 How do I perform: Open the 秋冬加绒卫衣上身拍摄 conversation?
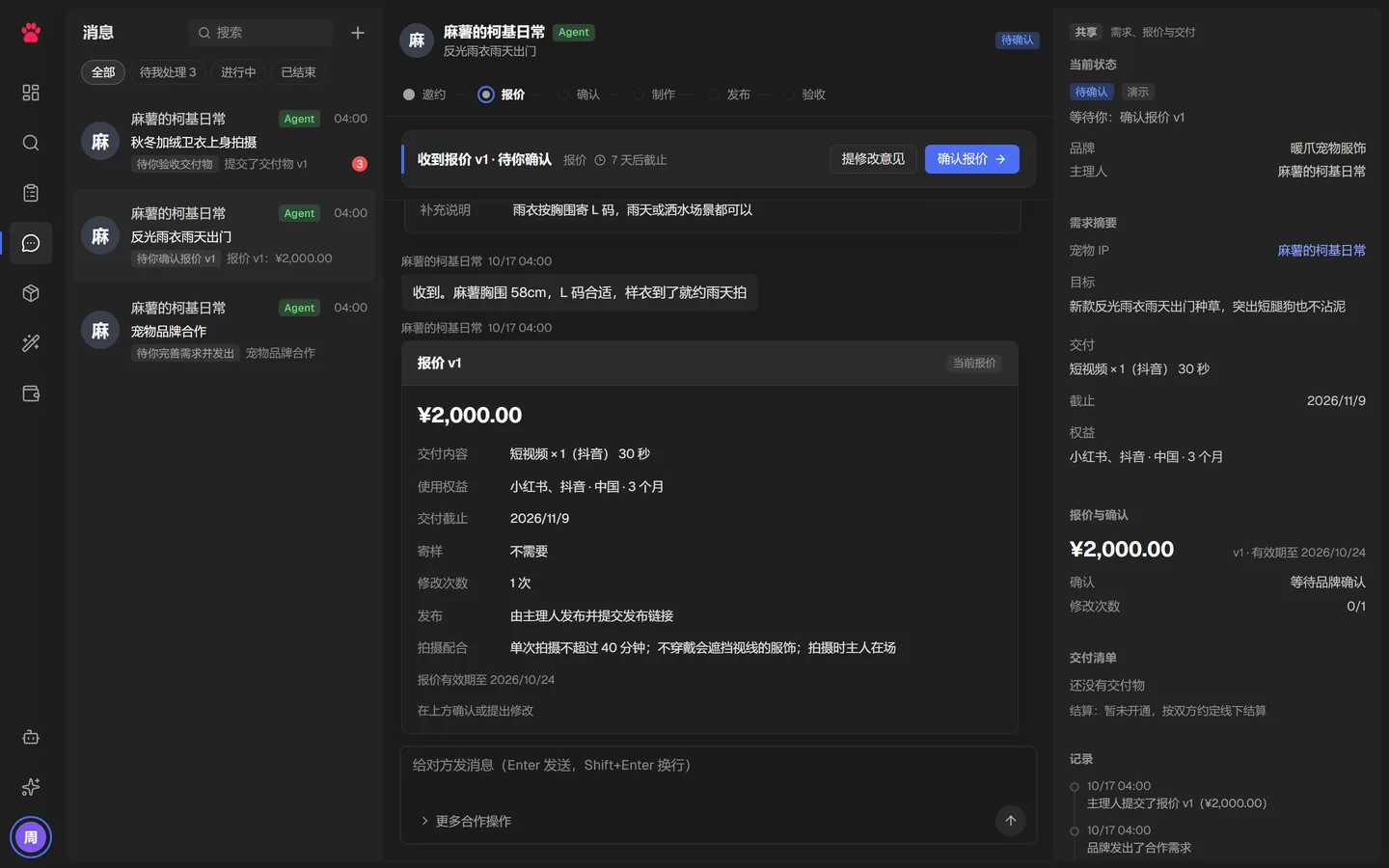[225, 142]
